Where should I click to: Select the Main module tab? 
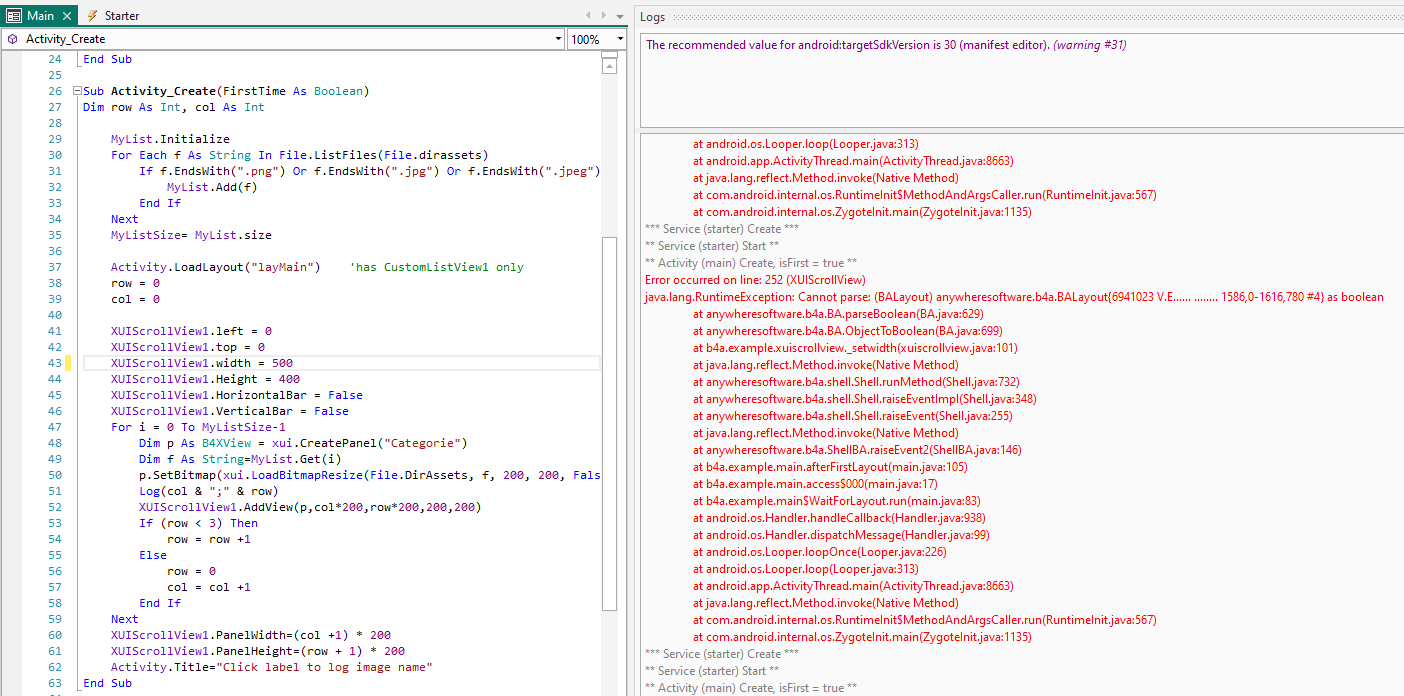(x=40, y=16)
